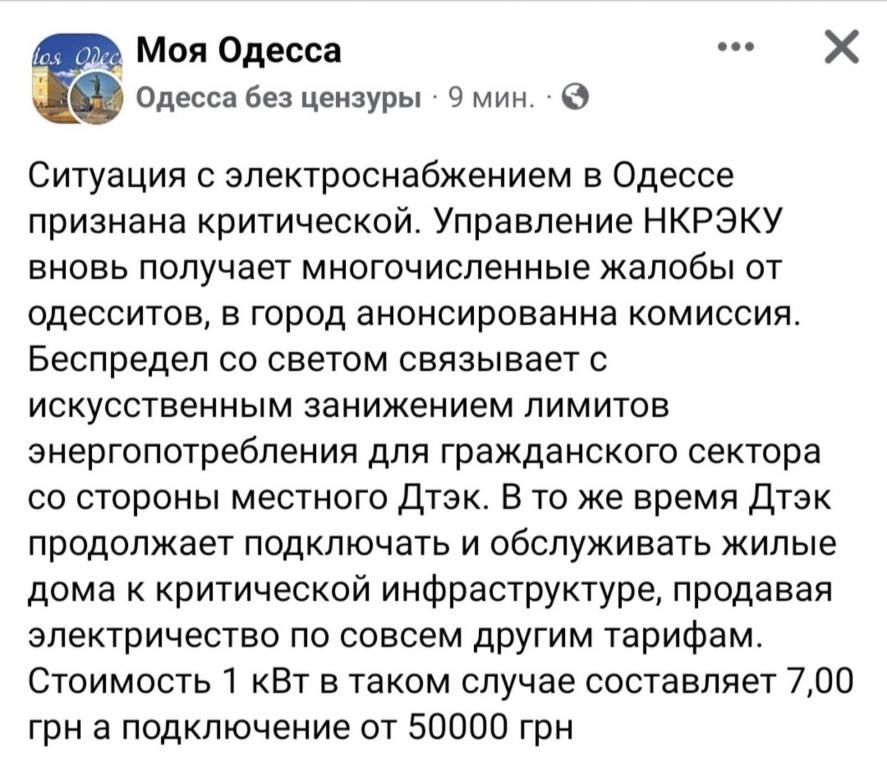Click the 9 мин. post timestamp
The image size is (887, 768).
[x=492, y=98]
